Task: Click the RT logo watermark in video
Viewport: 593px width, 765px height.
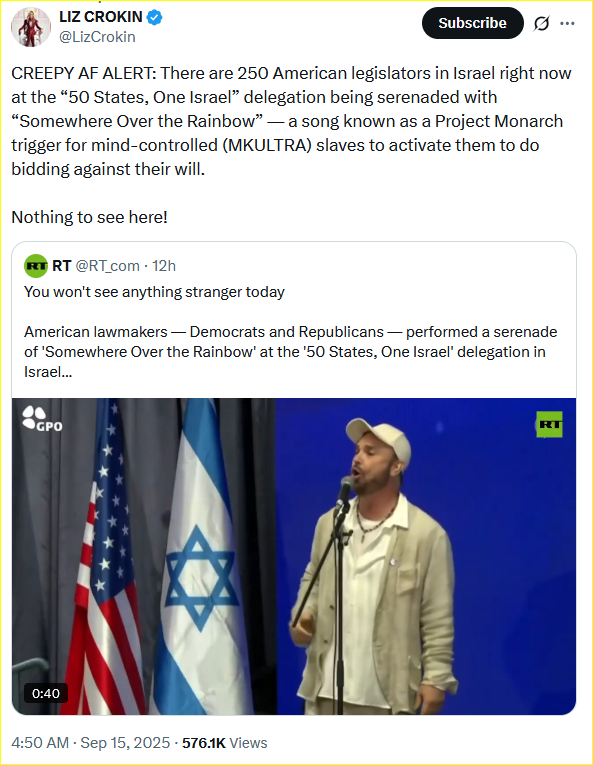Action: [x=549, y=424]
